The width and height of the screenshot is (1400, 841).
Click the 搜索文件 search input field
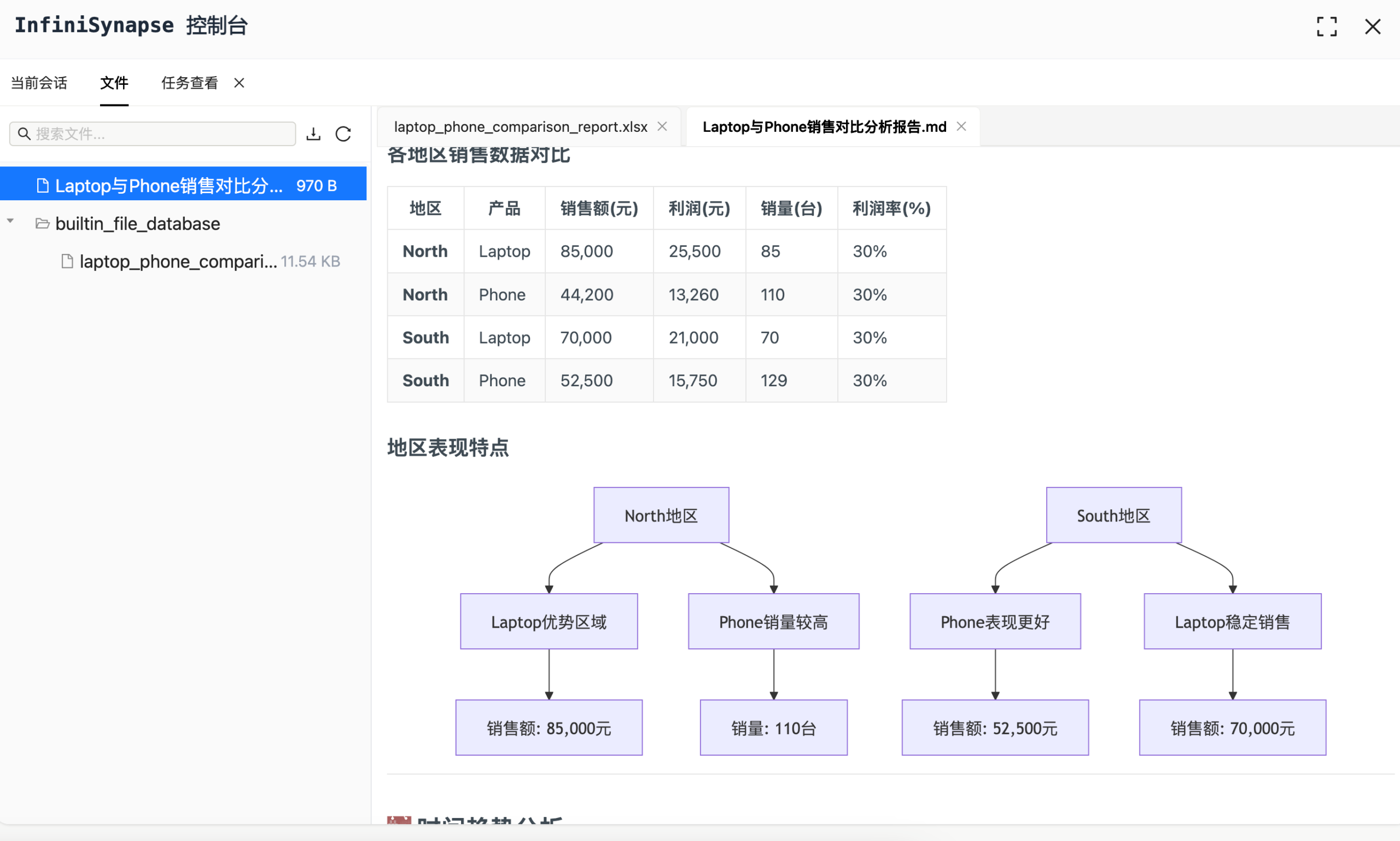153,133
